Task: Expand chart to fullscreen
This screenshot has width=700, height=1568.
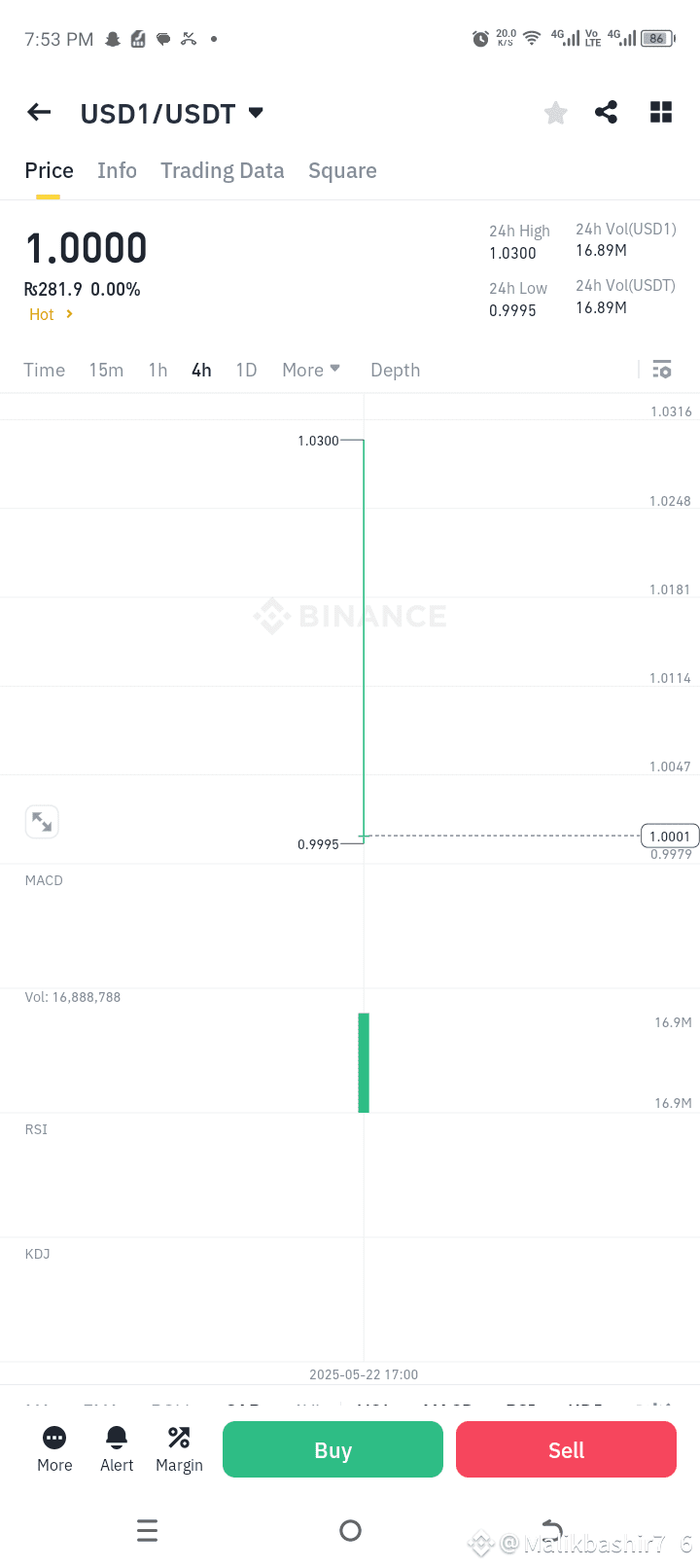Action: (42, 822)
